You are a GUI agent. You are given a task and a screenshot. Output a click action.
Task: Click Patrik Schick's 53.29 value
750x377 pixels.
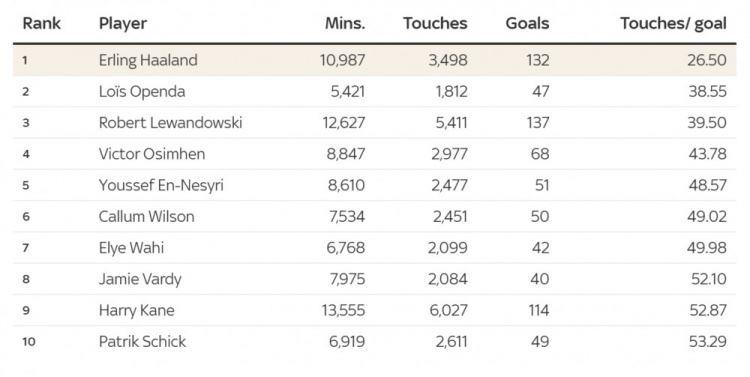708,342
